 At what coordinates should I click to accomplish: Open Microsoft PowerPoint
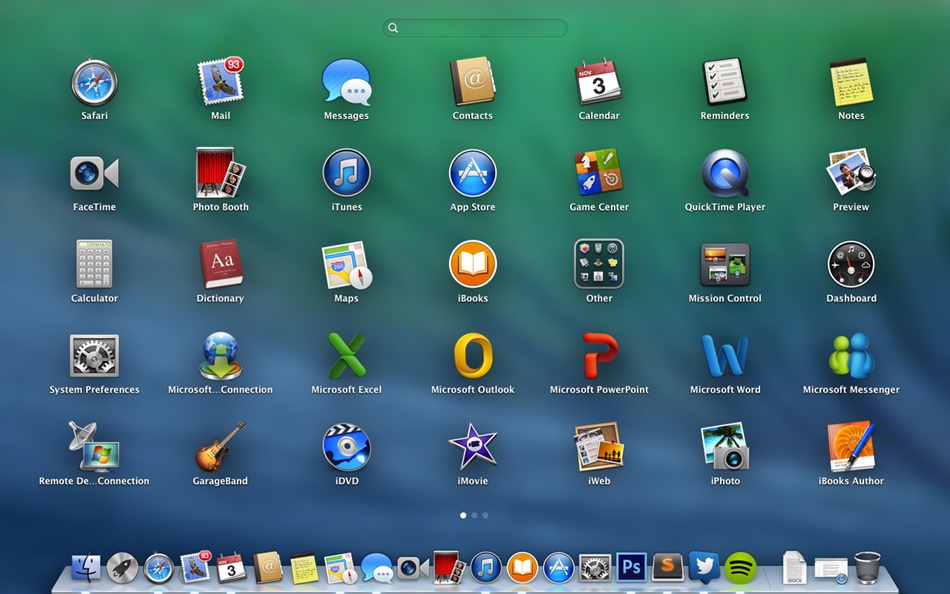600,355
